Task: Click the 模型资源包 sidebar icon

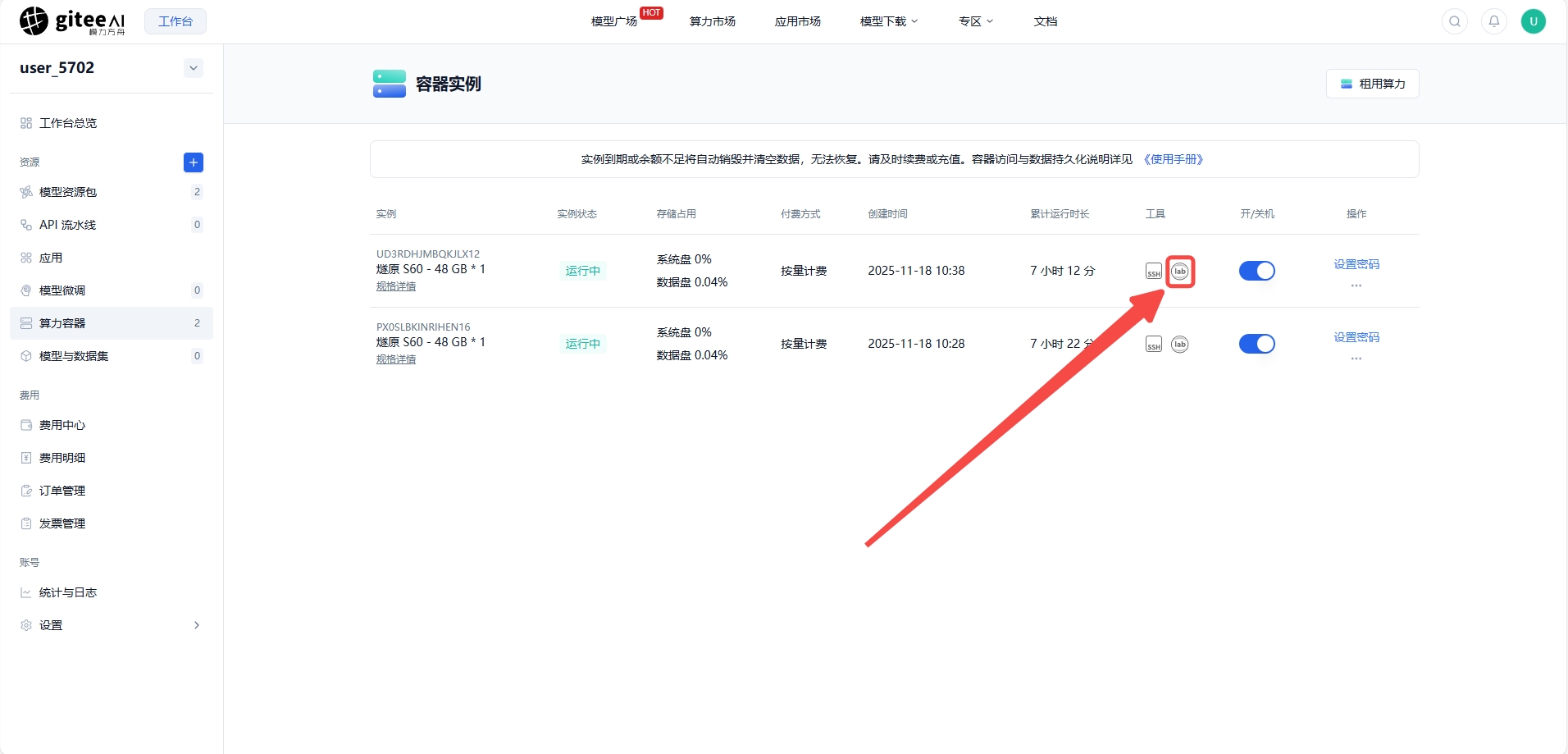Action: pyautogui.click(x=26, y=192)
